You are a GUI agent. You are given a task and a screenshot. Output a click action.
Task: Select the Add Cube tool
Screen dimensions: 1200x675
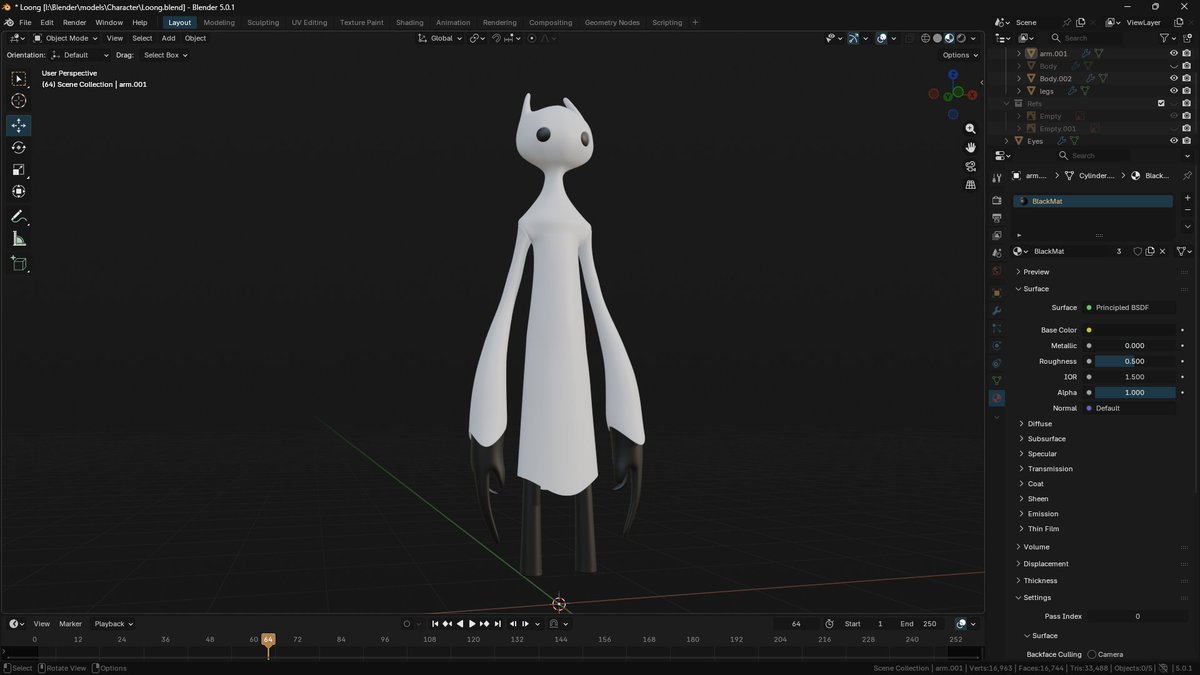(x=19, y=264)
